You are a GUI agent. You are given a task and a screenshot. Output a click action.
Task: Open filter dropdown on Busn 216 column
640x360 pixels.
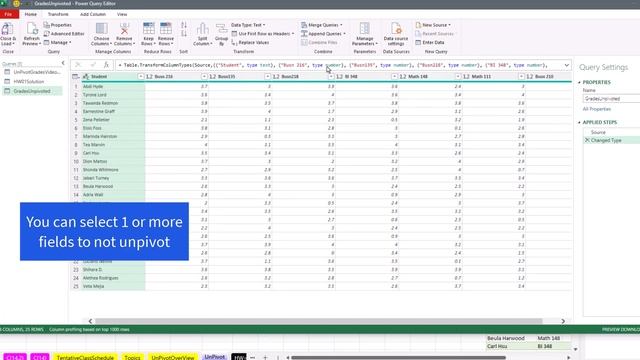coord(204,76)
